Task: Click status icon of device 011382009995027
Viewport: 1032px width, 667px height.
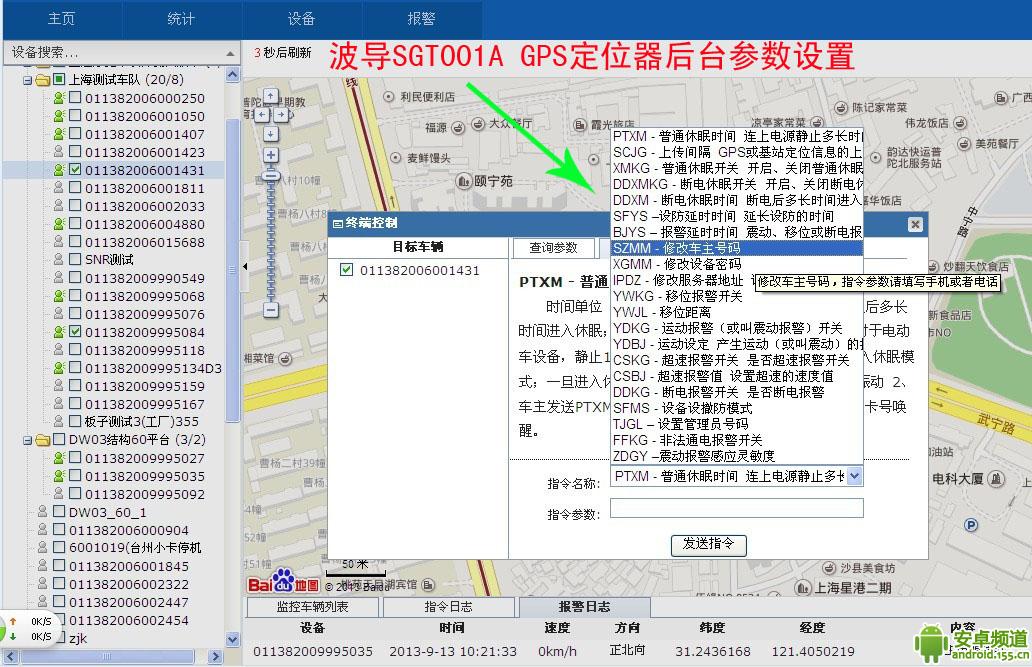Action: tap(59, 458)
